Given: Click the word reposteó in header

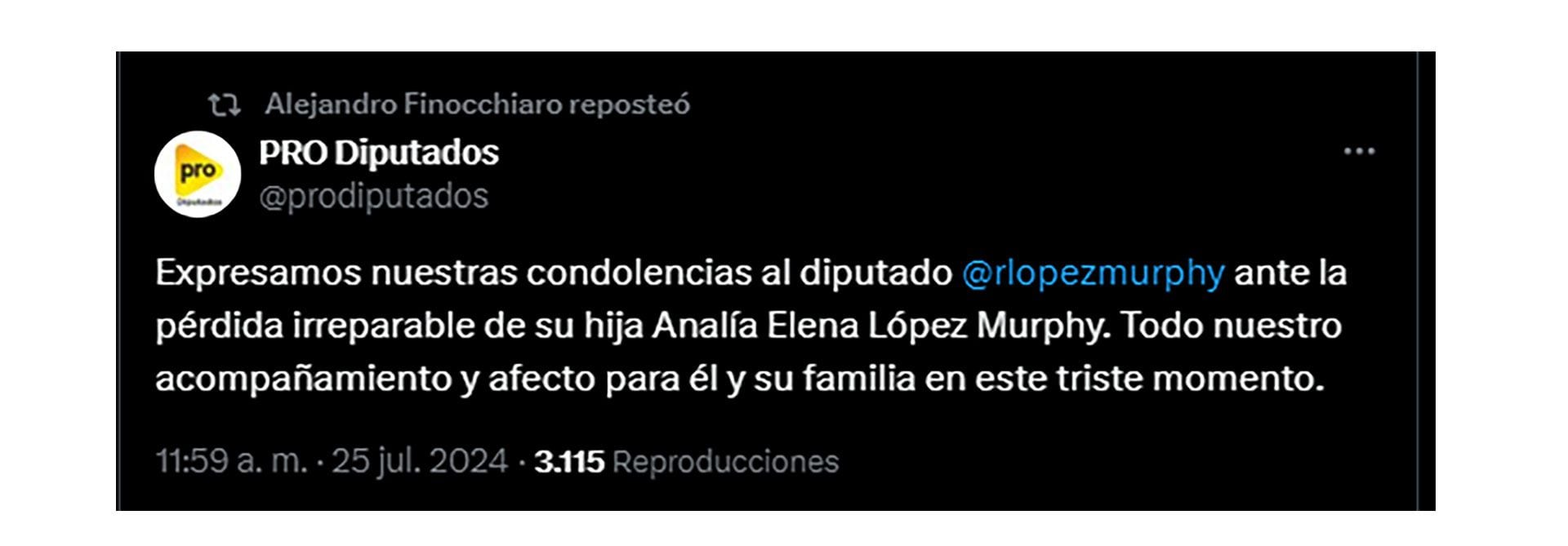Looking at the screenshot, I should (x=630, y=104).
